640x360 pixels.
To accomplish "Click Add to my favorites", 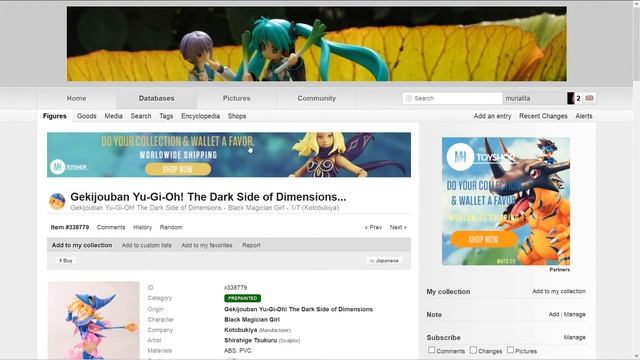I will (207, 245).
